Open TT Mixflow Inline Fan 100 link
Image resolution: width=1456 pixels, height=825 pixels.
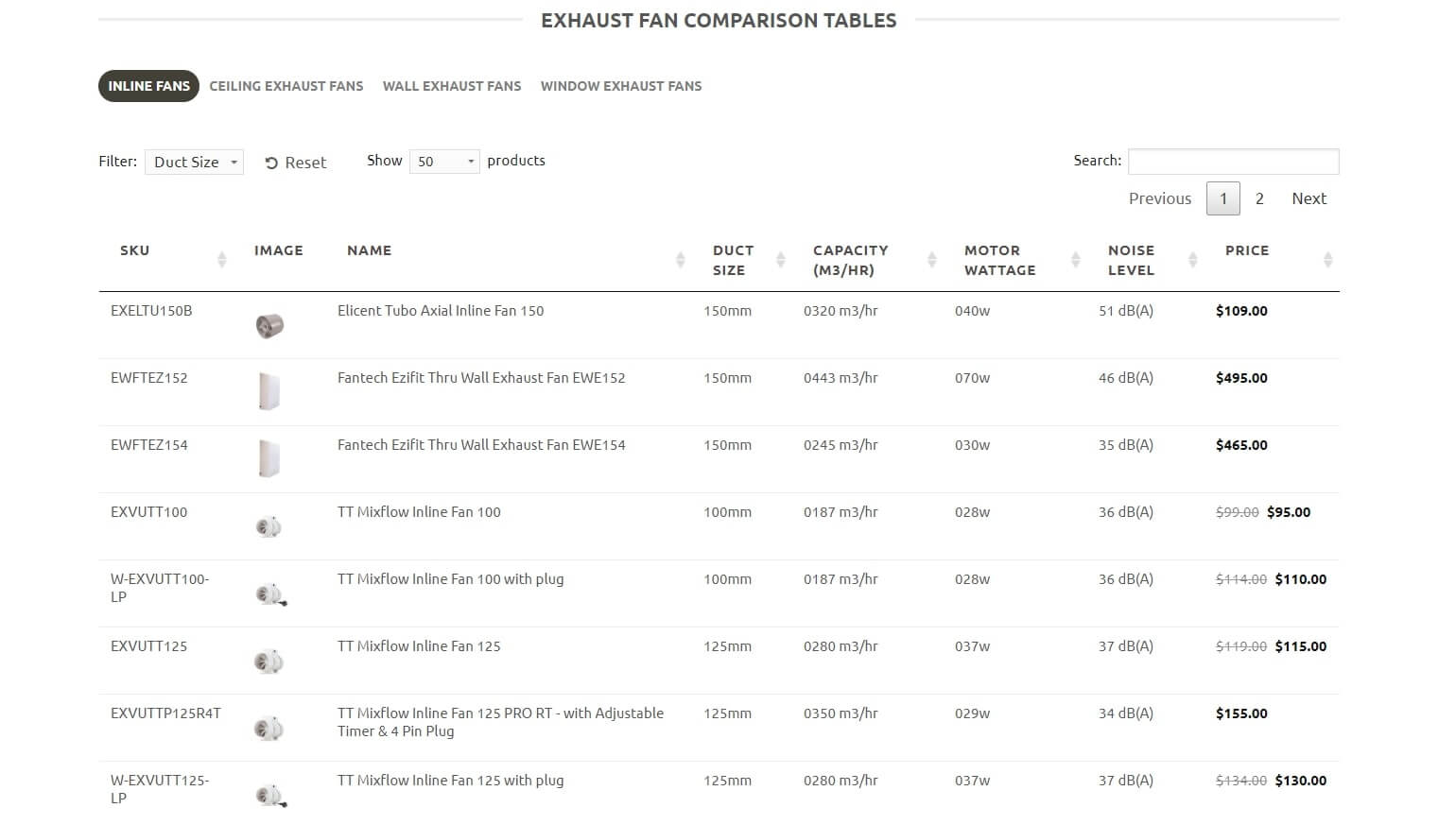tap(419, 512)
